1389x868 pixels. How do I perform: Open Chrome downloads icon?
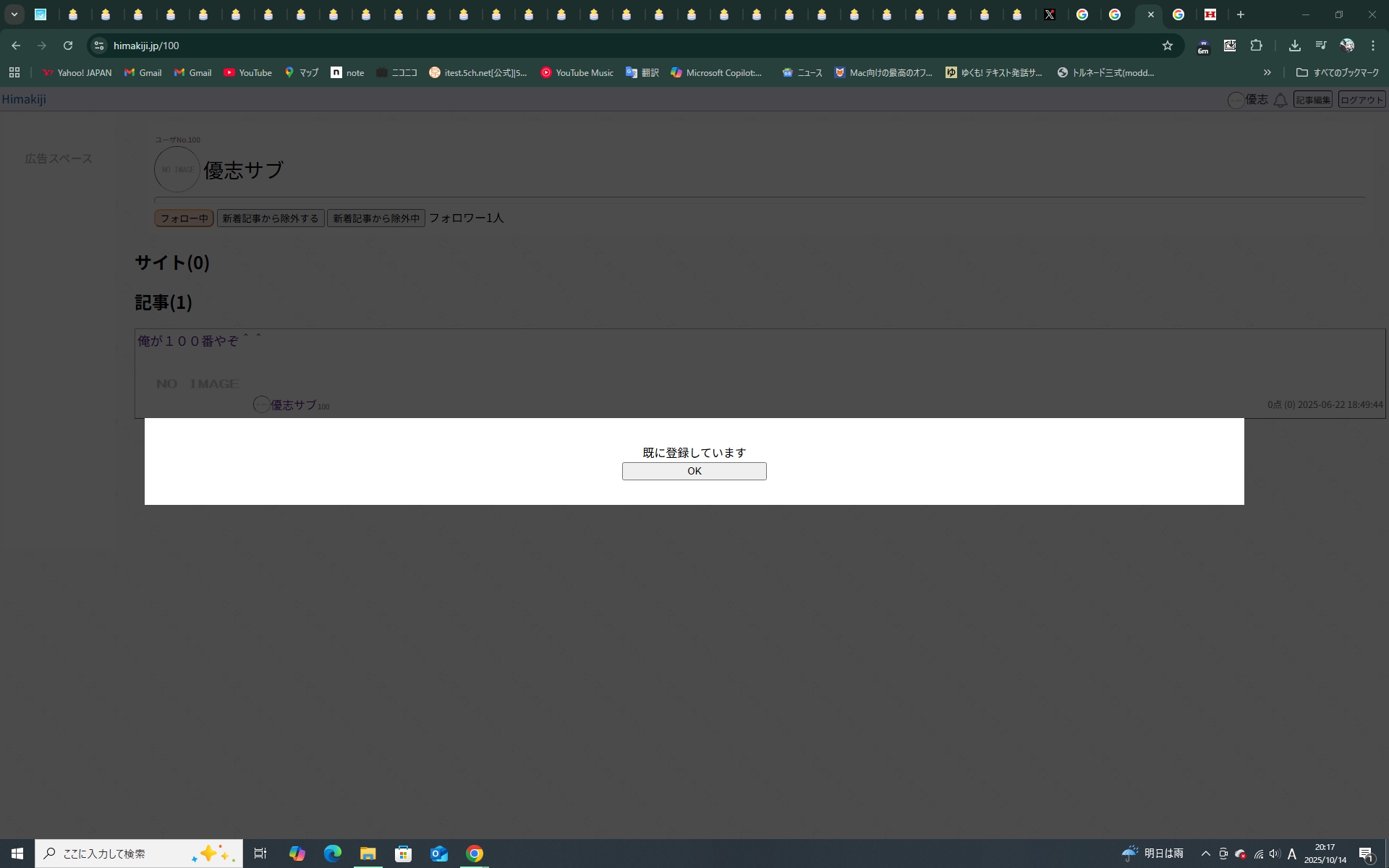click(x=1294, y=46)
